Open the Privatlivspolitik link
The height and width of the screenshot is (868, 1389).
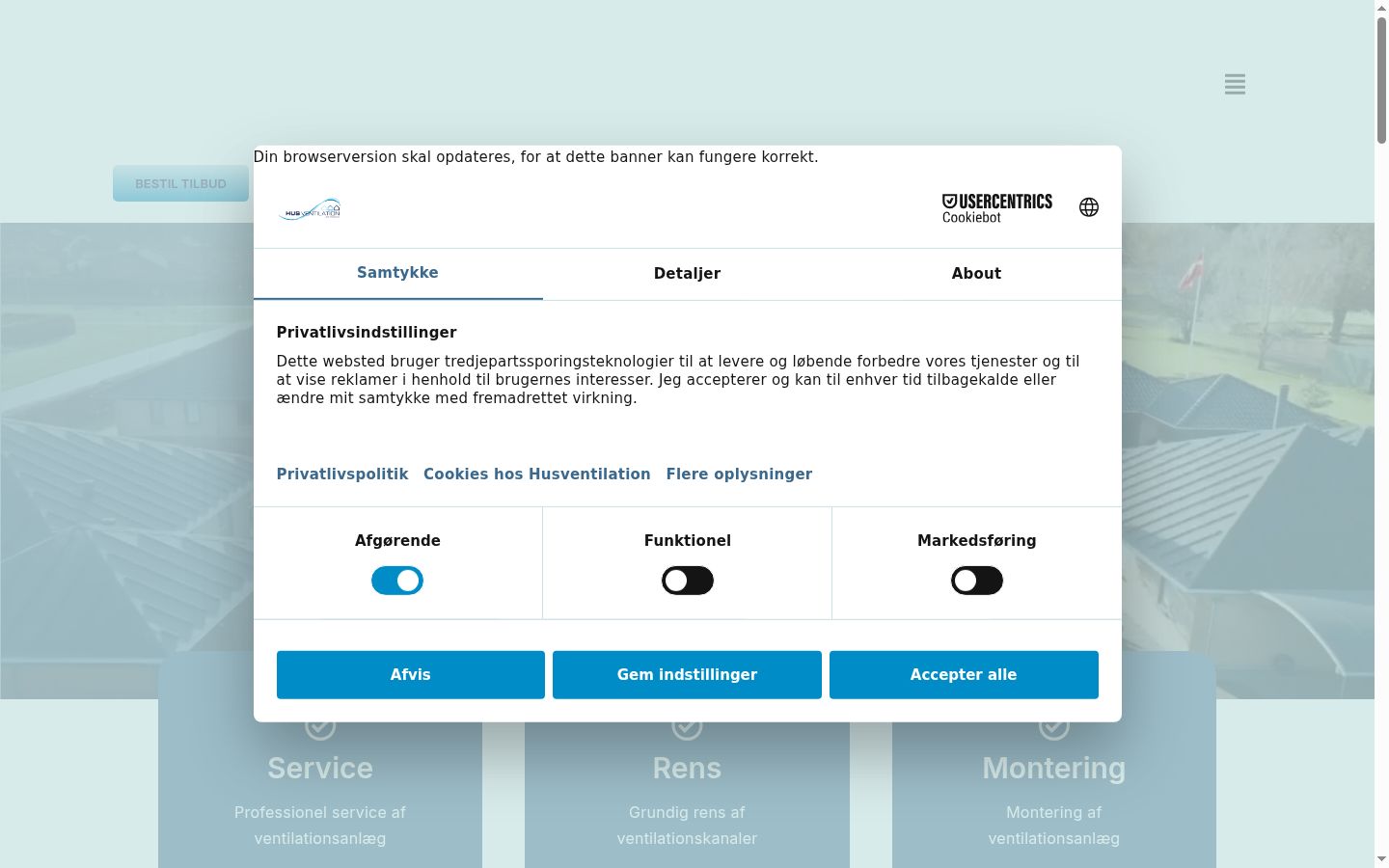[x=342, y=475]
